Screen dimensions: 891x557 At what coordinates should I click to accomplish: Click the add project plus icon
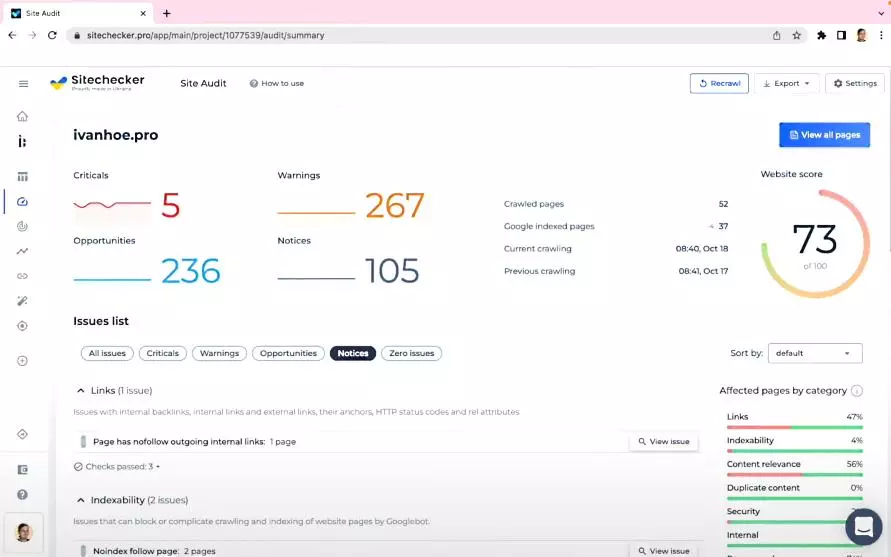coord(22,361)
